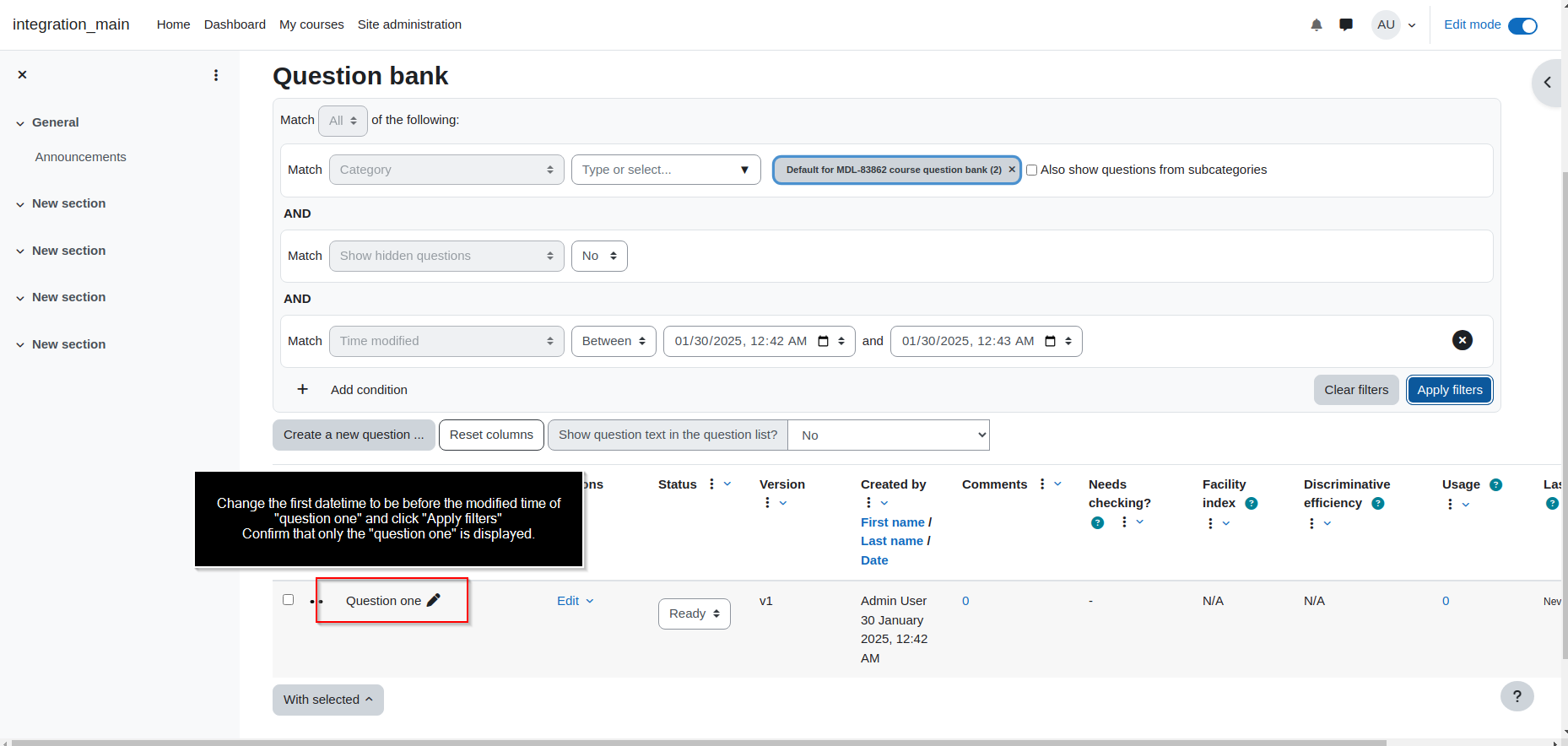1568x746 pixels.
Task: Open Facility index column actions menu
Action: coord(1210,523)
